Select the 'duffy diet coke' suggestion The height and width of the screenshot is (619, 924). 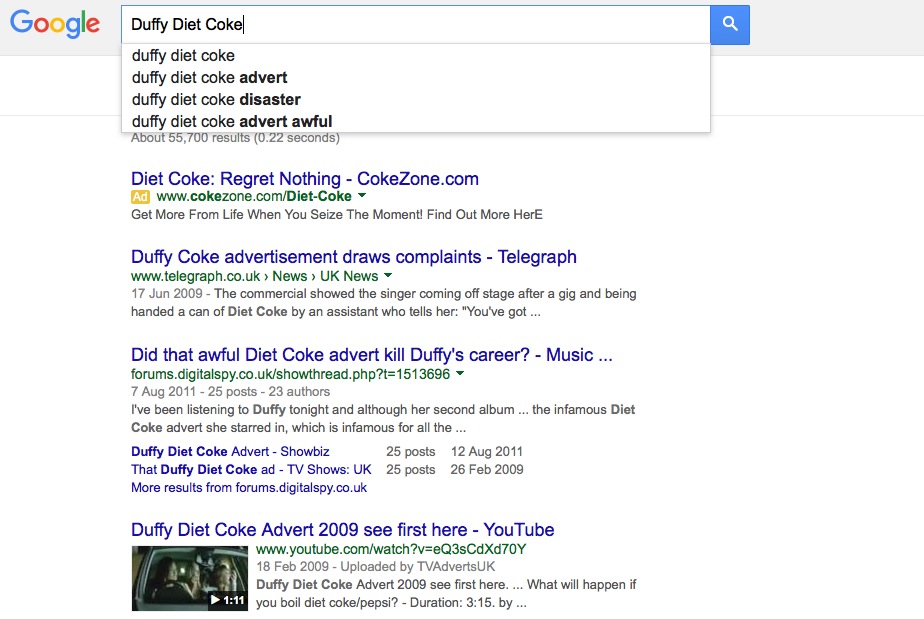pos(415,55)
